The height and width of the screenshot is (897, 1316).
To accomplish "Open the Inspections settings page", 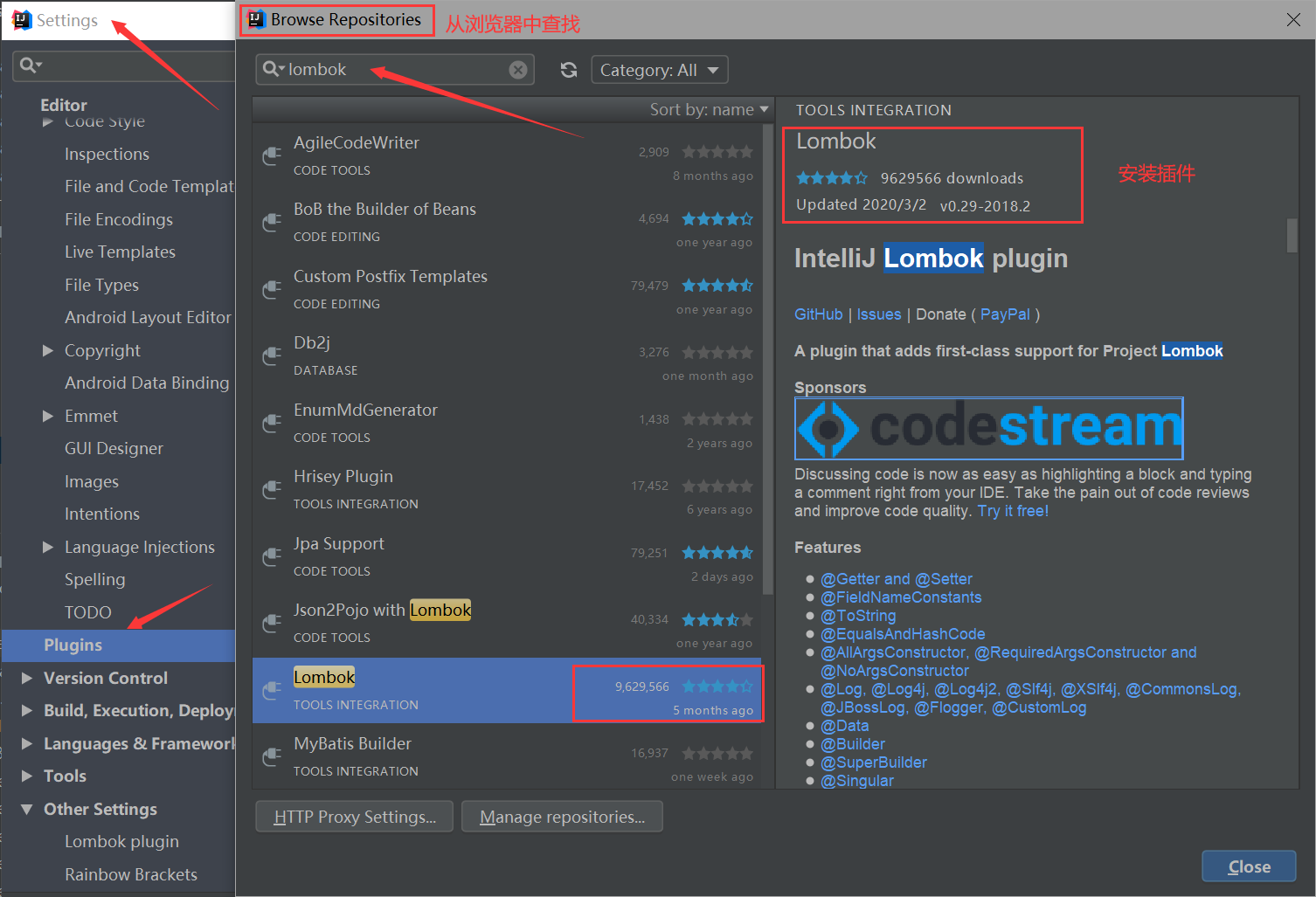I will click(107, 154).
